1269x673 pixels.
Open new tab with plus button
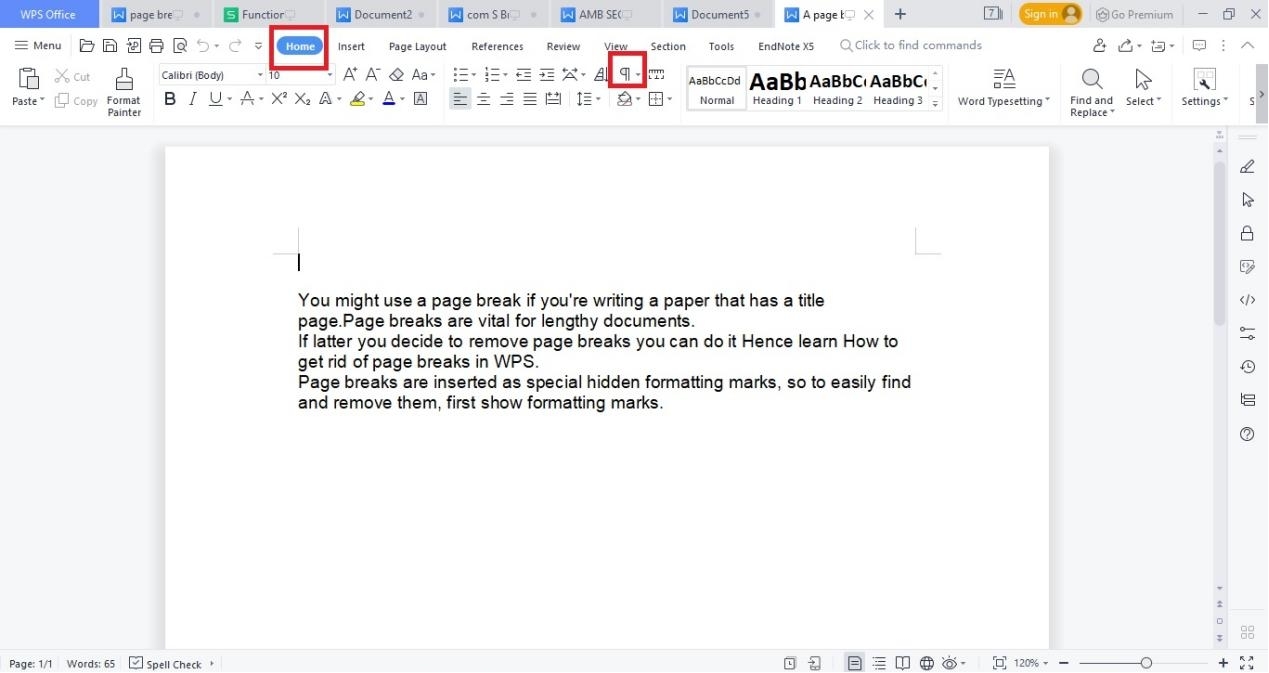pyautogui.click(x=900, y=14)
